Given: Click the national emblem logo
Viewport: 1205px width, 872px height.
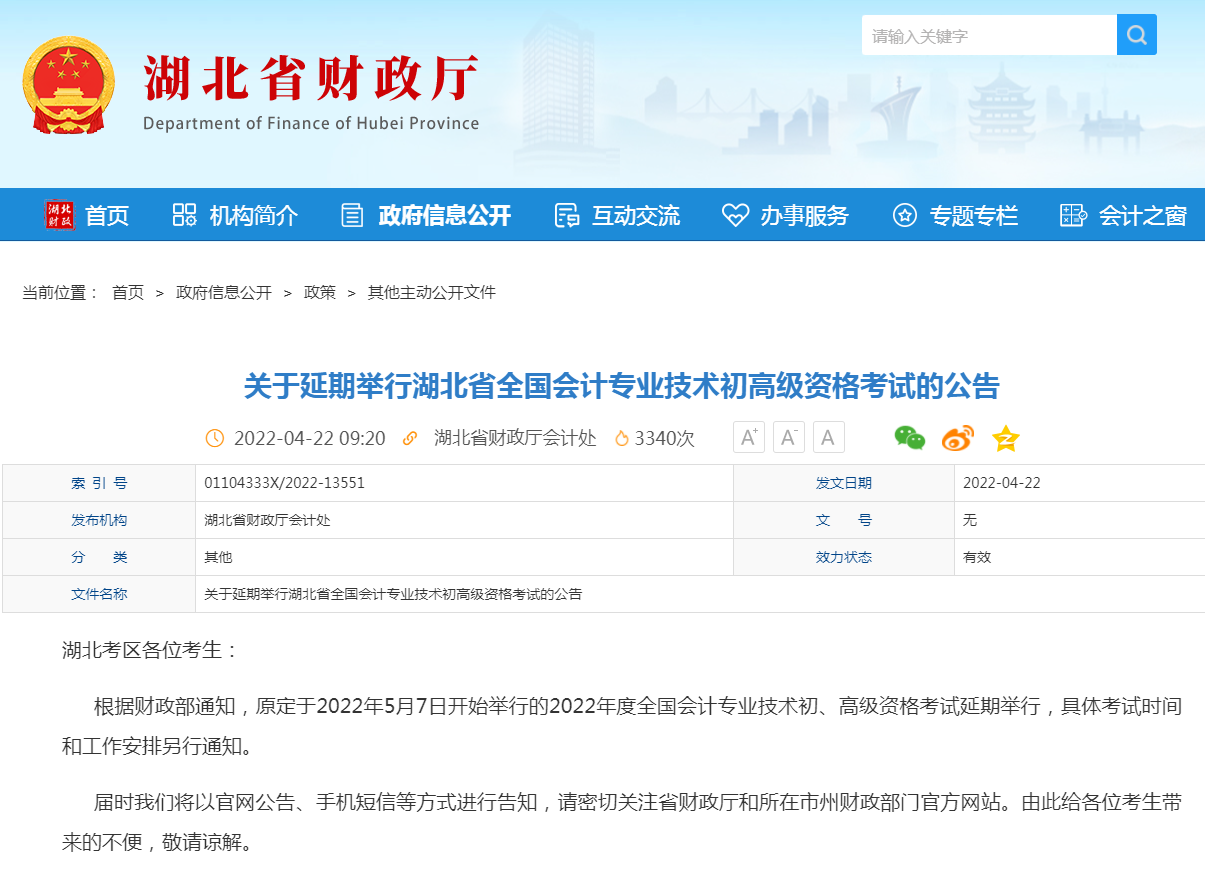Looking at the screenshot, I should (x=69, y=85).
